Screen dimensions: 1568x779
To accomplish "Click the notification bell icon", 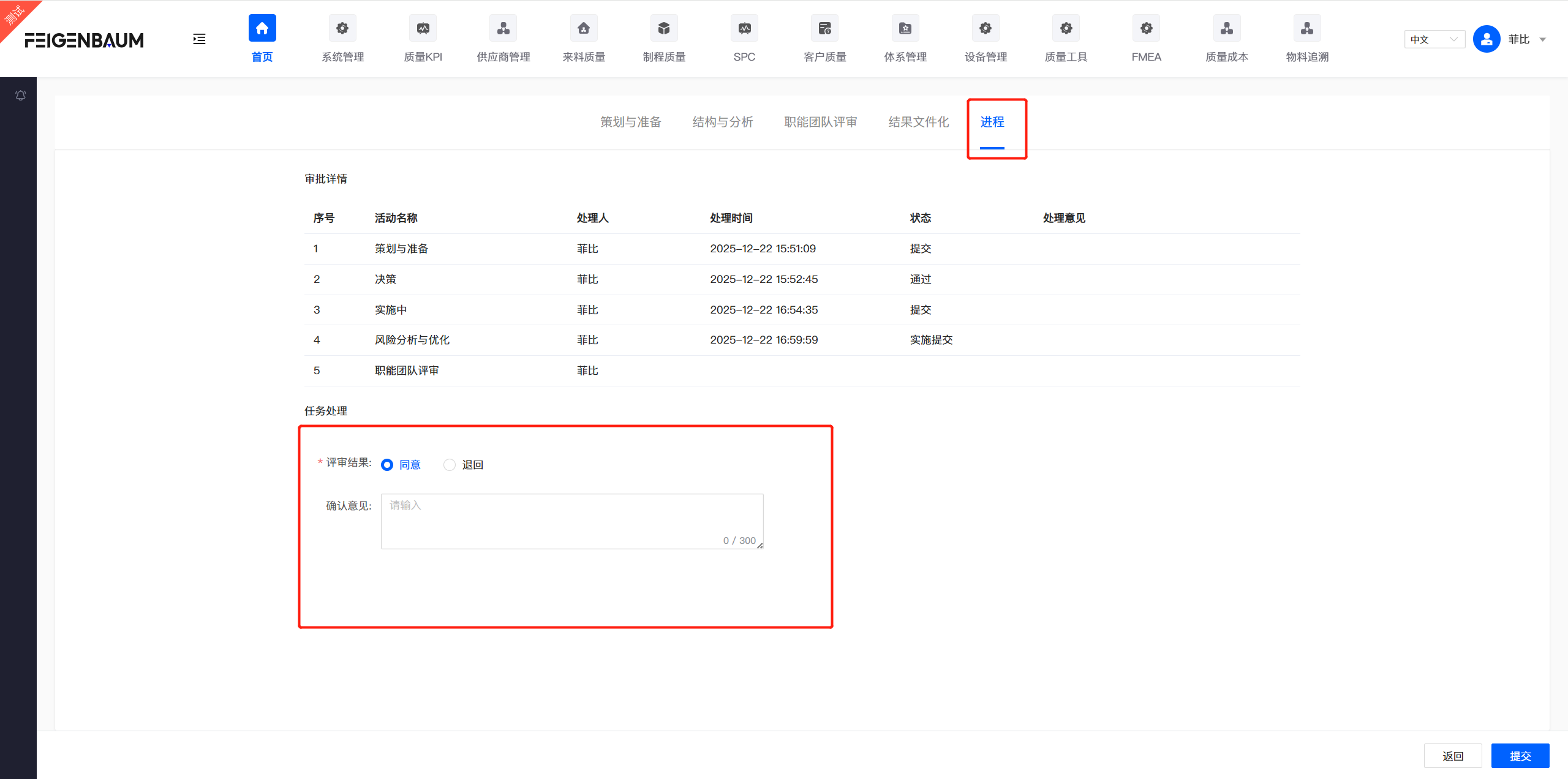I will click(20, 95).
